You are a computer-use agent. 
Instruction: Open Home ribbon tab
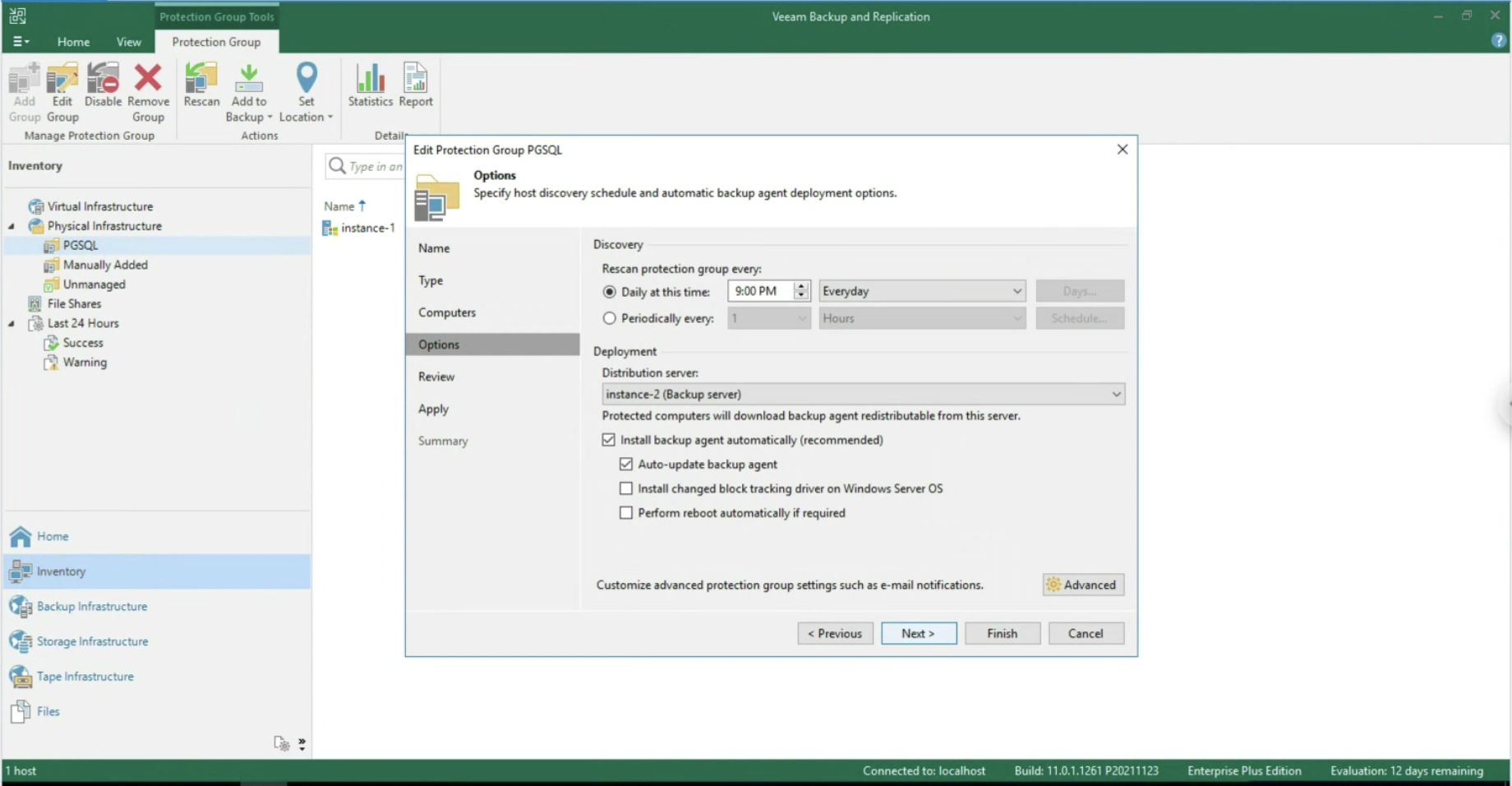coord(73,41)
